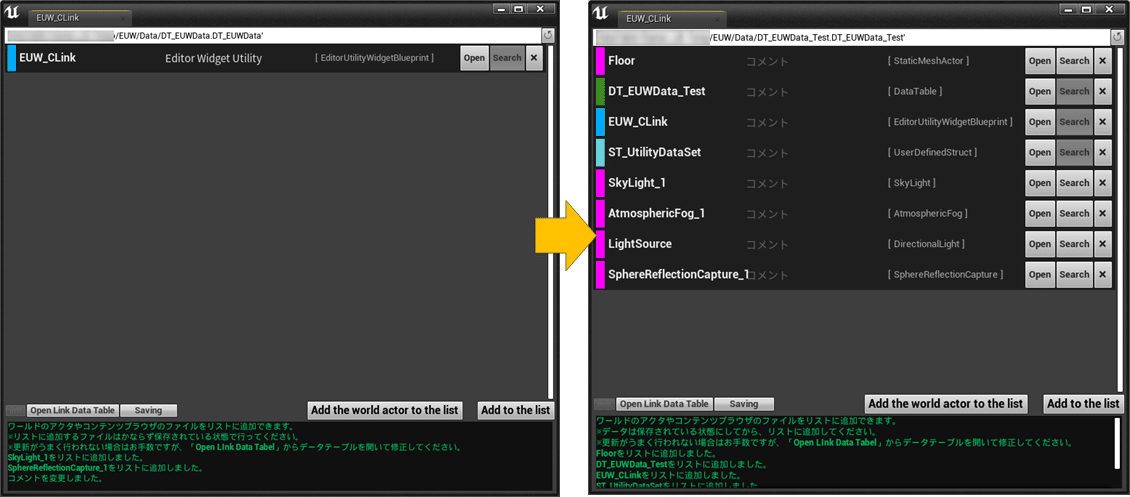Search for SphereReflectionCapture_1 actor
Screen dimensions: 1130x497
point(1075,274)
